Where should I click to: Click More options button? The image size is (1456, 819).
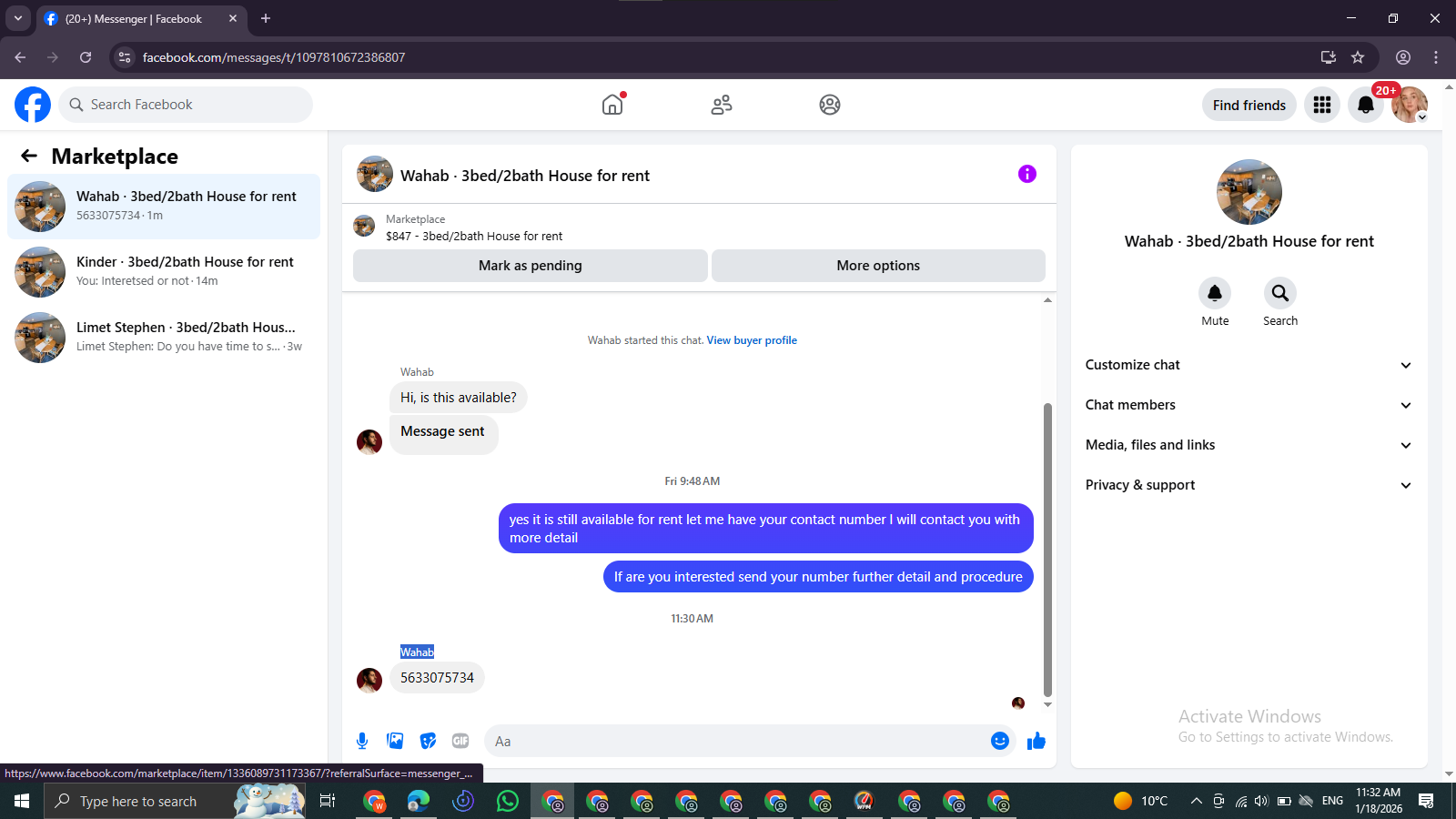(878, 266)
